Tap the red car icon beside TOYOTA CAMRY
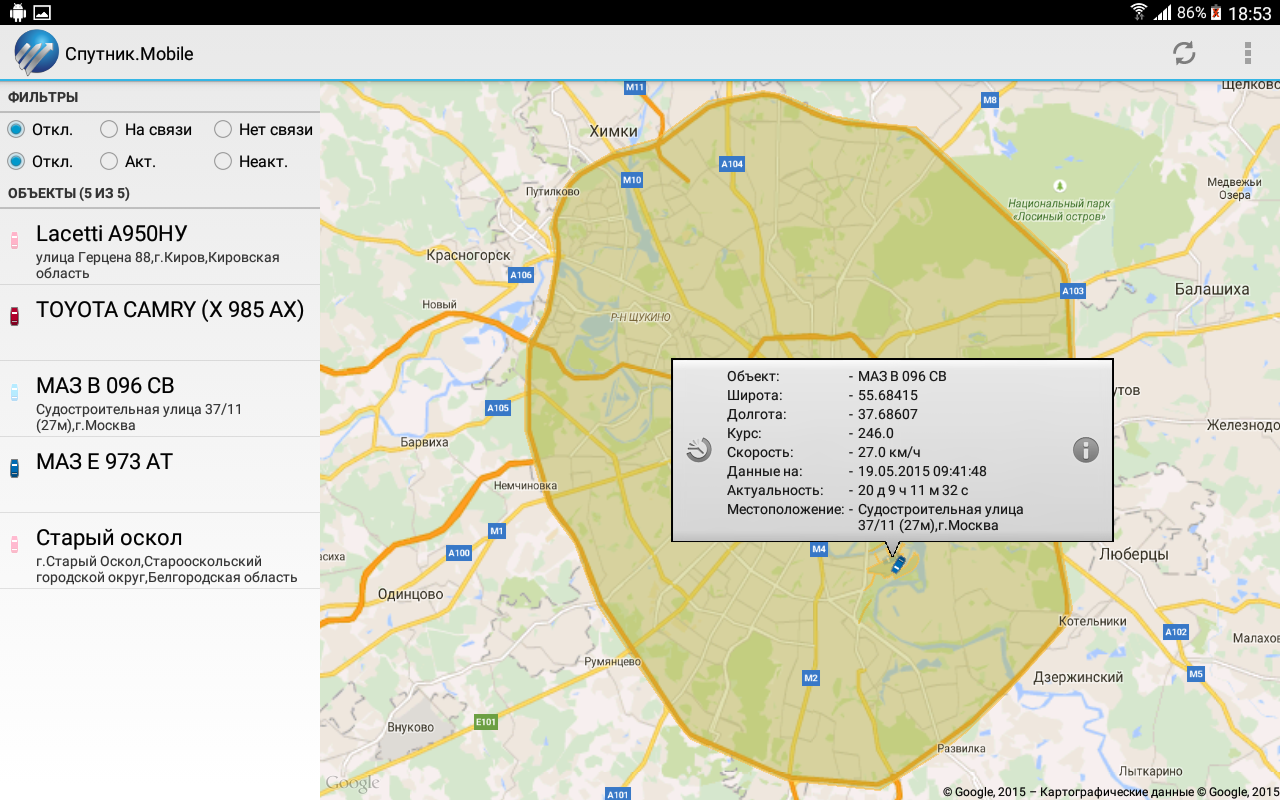Image resolution: width=1280 pixels, height=800 pixels. pos(14,316)
